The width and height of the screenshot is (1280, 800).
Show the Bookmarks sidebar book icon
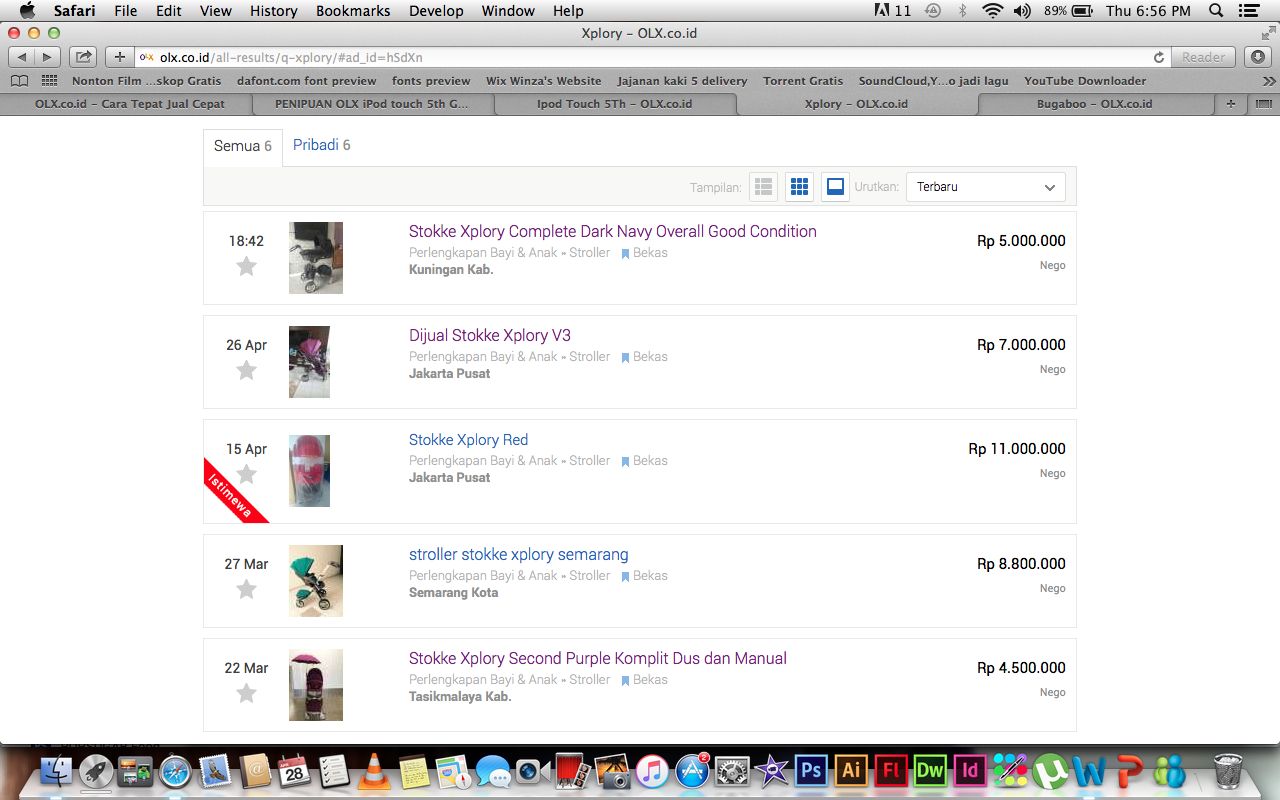[x=19, y=81]
